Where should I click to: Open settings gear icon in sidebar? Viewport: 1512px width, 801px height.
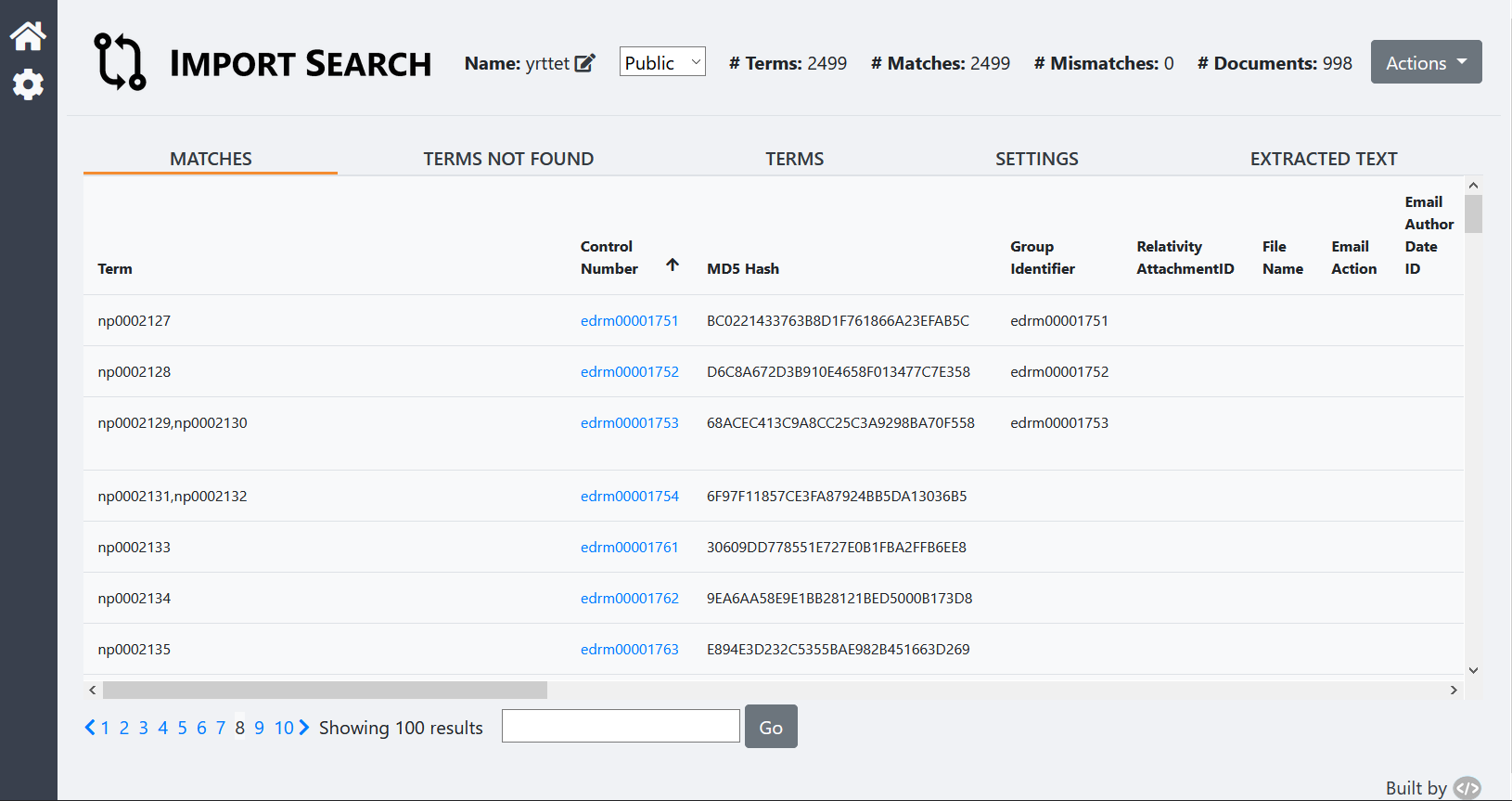(x=28, y=84)
